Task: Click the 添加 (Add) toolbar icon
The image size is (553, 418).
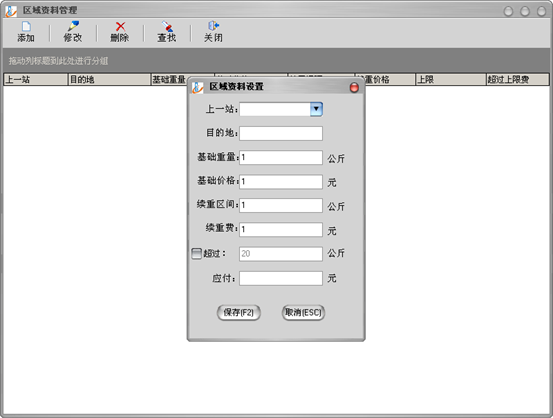Action: click(x=26, y=32)
